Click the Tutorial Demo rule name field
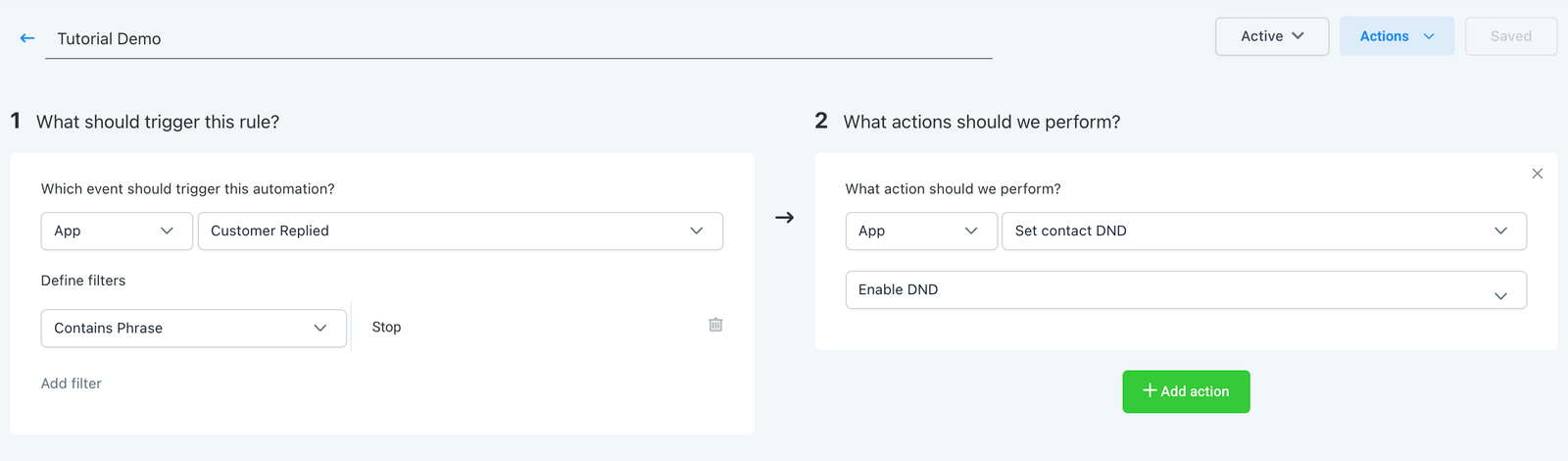Image resolution: width=1568 pixels, height=461 pixels. tap(517, 39)
